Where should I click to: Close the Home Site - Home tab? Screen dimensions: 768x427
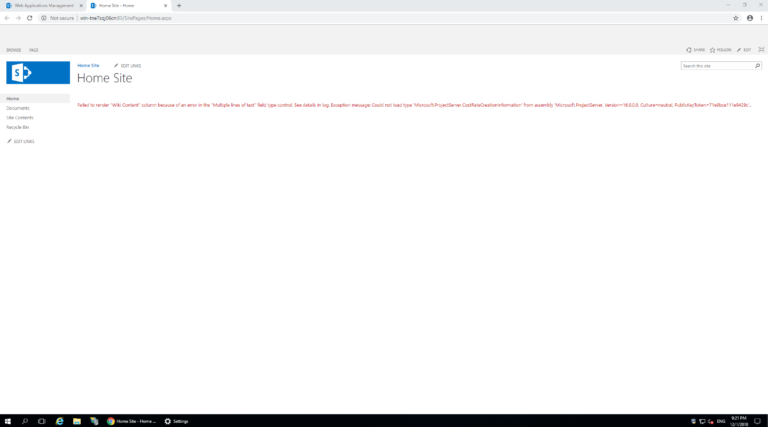[166, 6]
